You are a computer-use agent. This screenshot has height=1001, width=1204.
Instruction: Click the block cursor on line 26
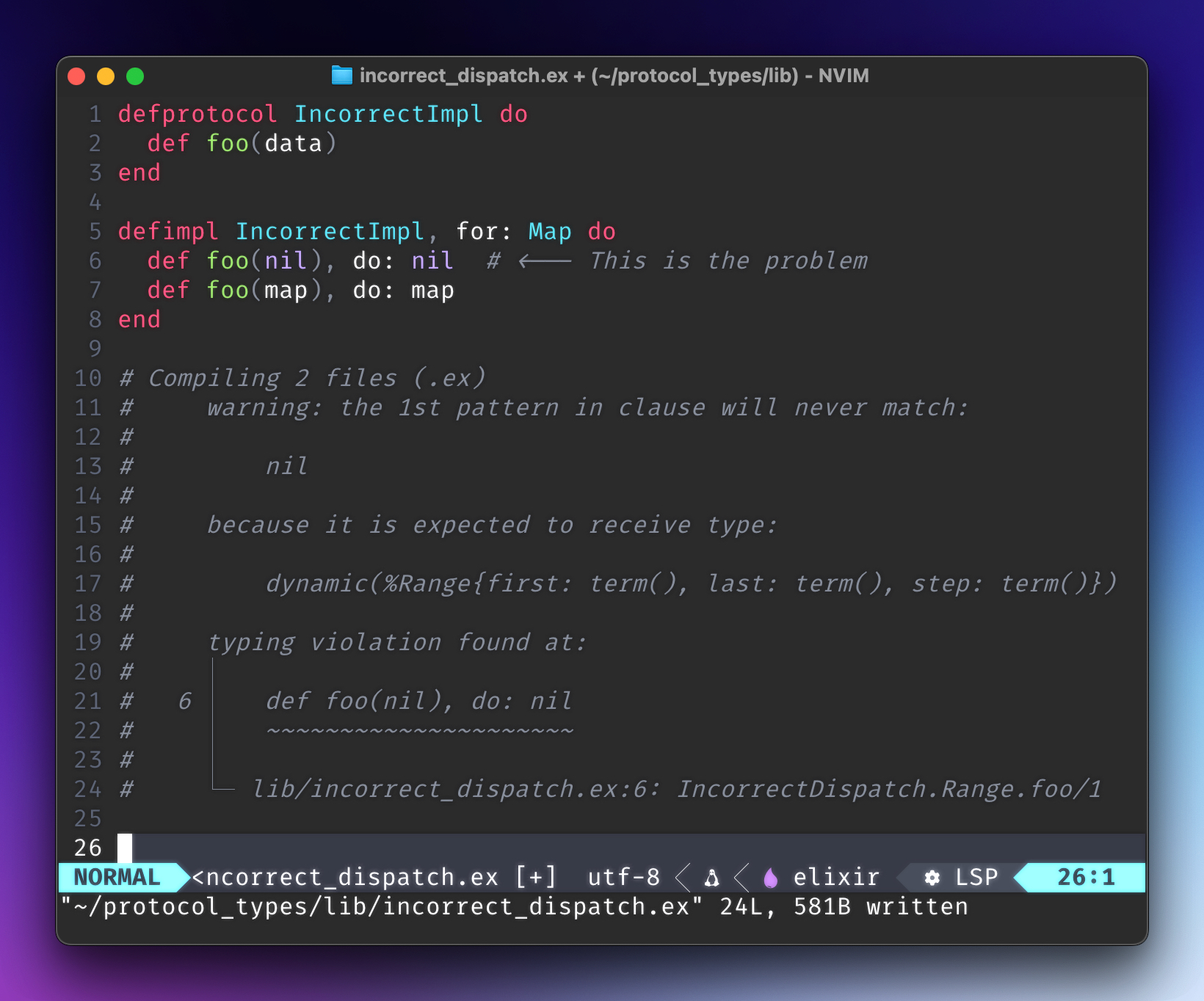[125, 848]
